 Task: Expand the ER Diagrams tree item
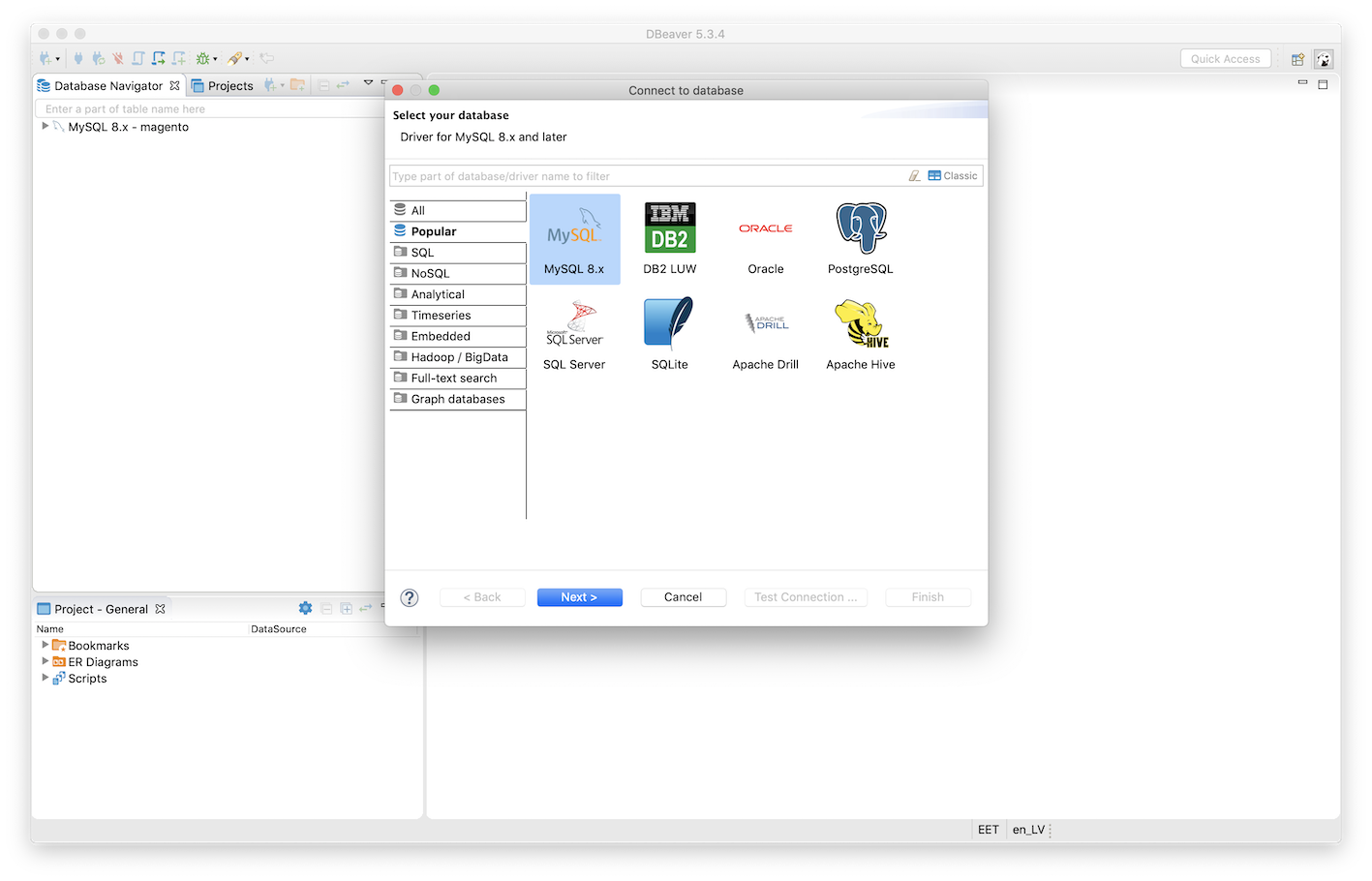43,661
